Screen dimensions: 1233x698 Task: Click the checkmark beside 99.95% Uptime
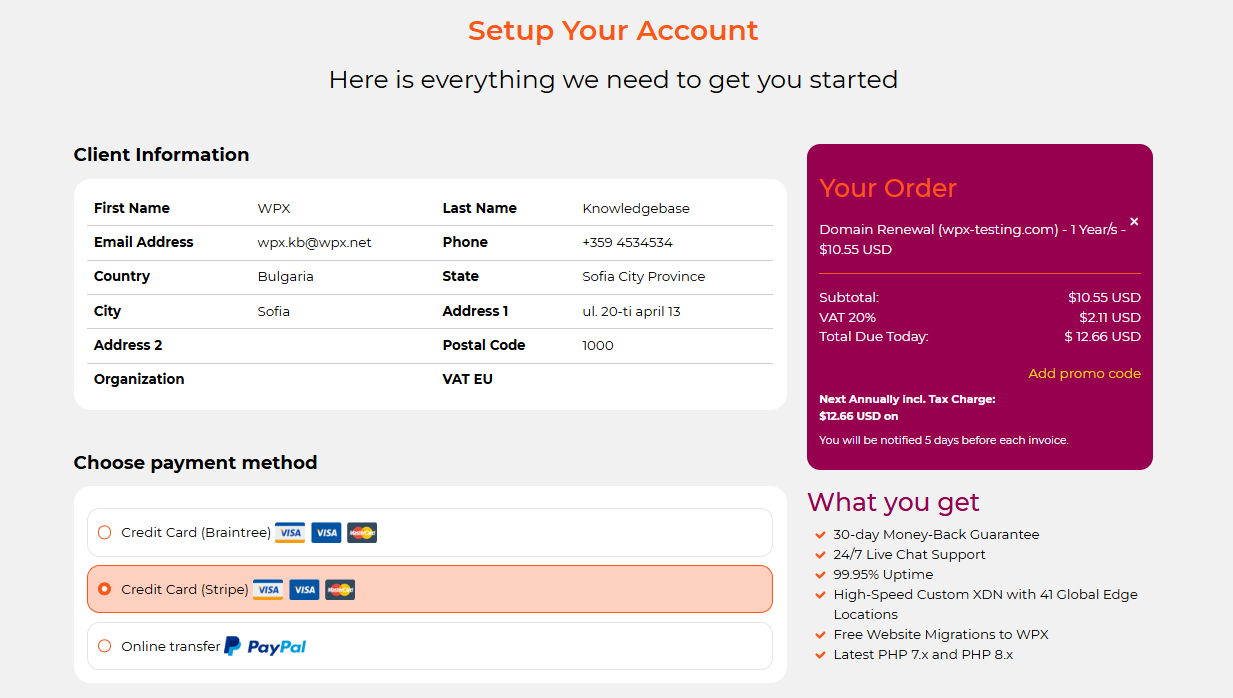[x=821, y=575]
